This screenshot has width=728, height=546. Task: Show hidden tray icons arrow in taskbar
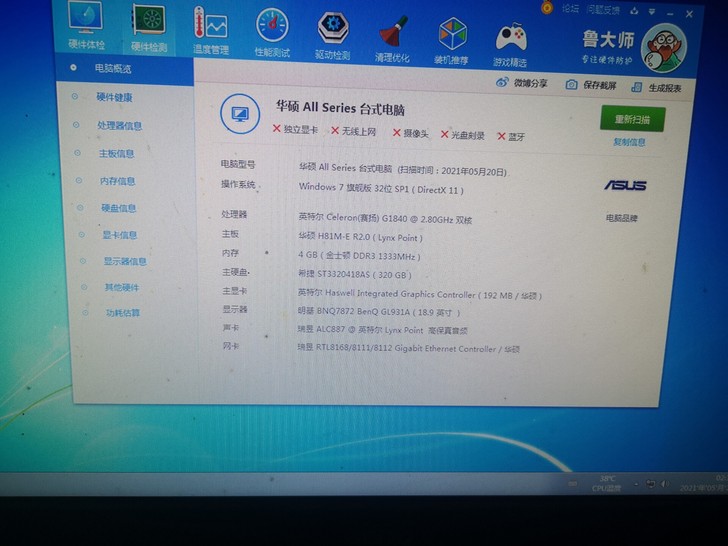(636, 485)
